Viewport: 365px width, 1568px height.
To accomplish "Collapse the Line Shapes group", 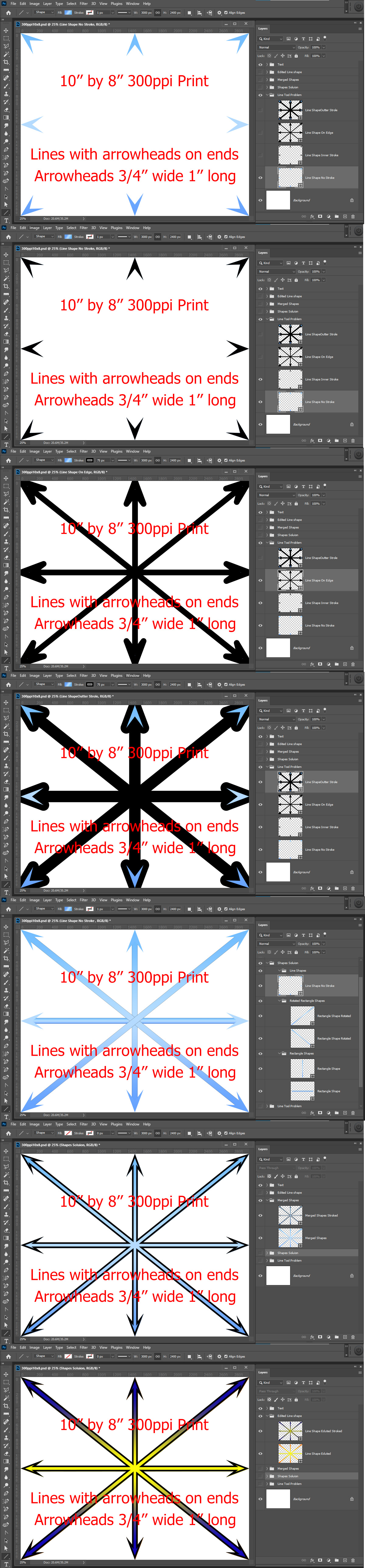I will 279,970.
